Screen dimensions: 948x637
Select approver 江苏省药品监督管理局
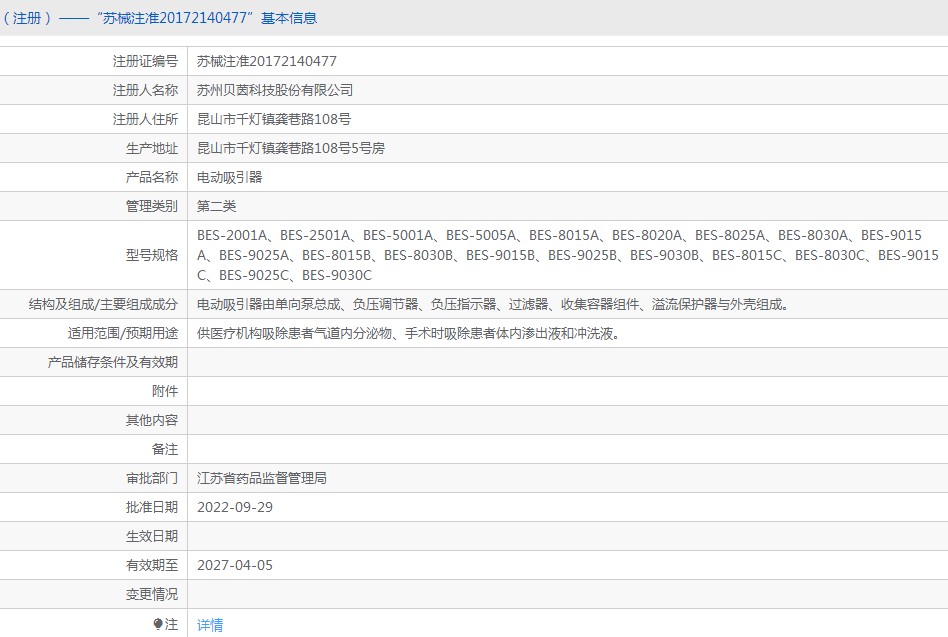point(262,478)
